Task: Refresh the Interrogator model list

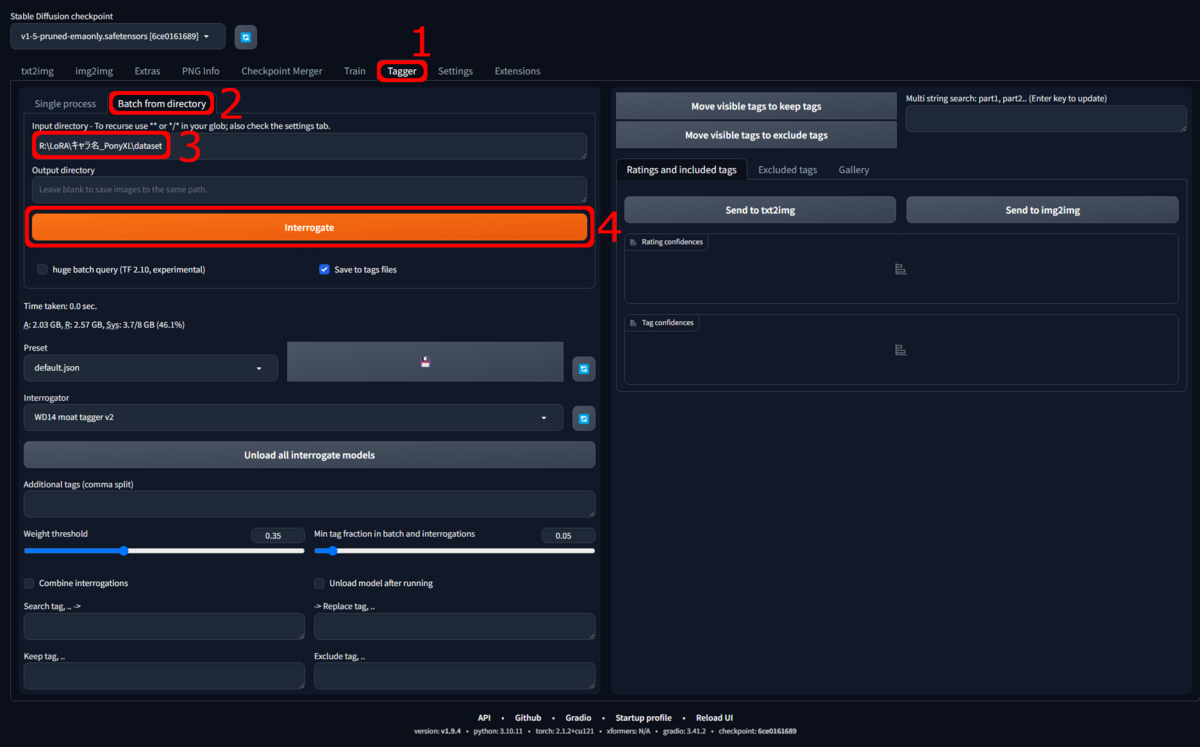Action: (584, 418)
